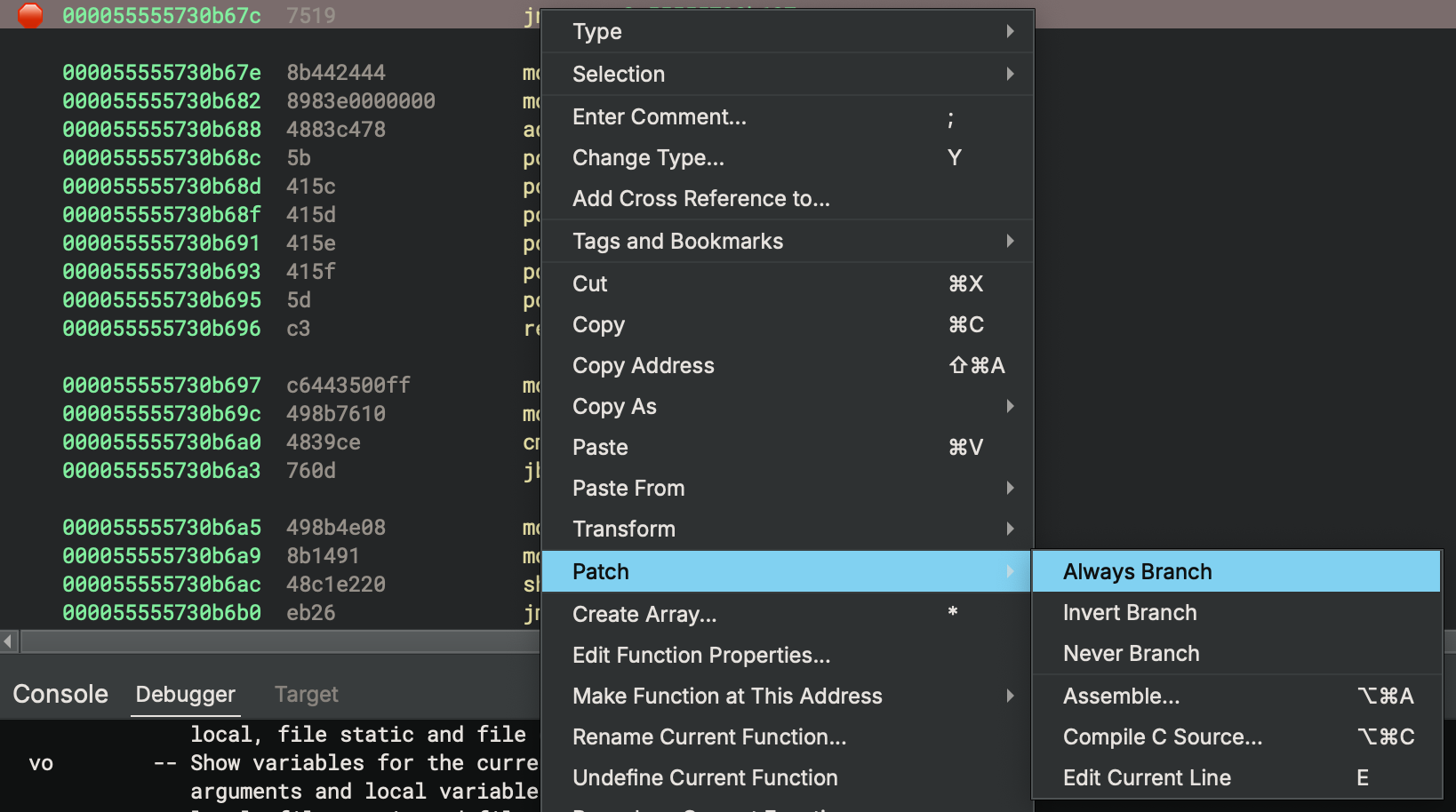
Task: Expand the Transform submenu
Action: [788, 529]
